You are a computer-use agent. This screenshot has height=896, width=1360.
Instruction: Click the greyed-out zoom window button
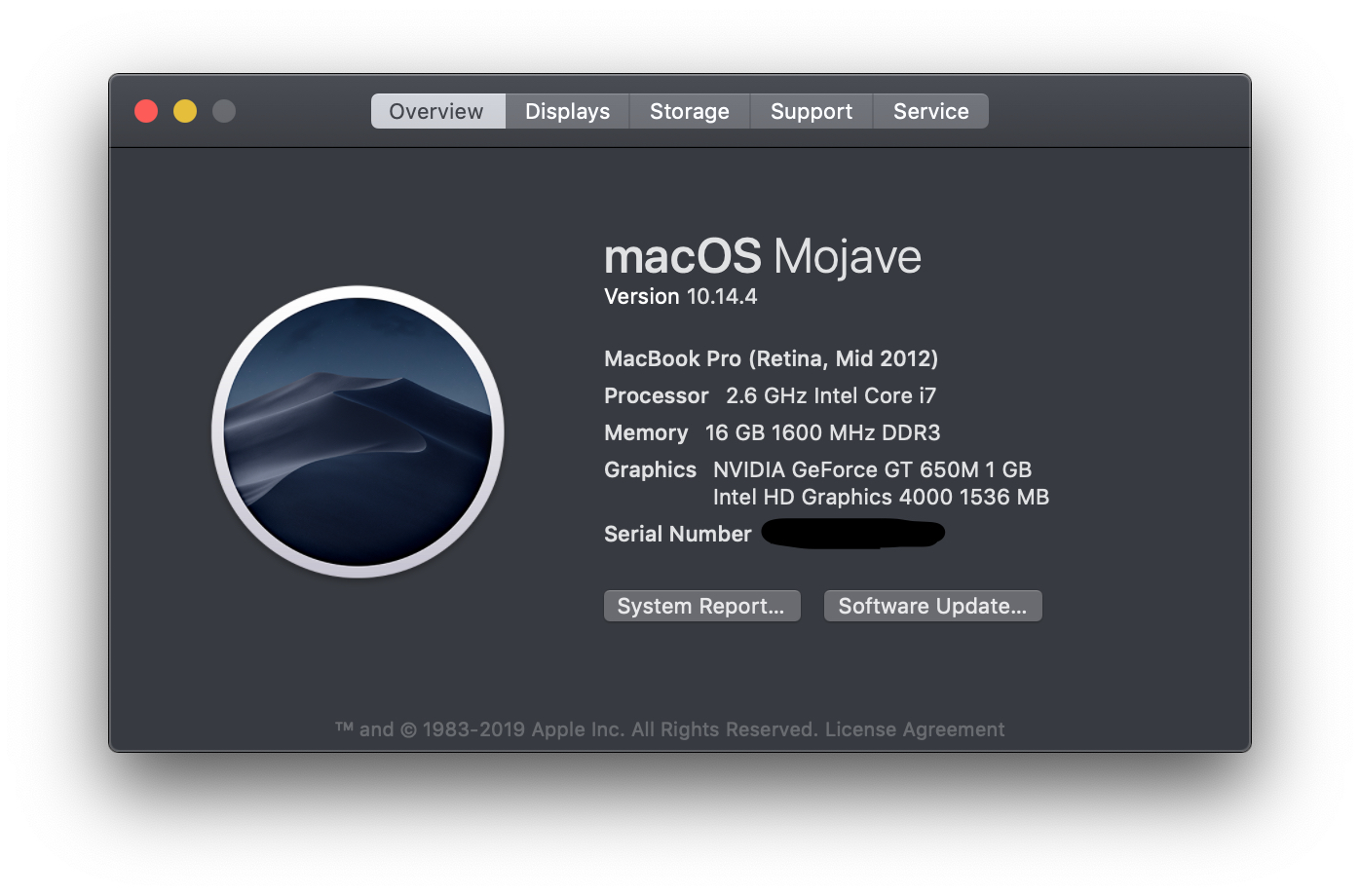point(224,111)
